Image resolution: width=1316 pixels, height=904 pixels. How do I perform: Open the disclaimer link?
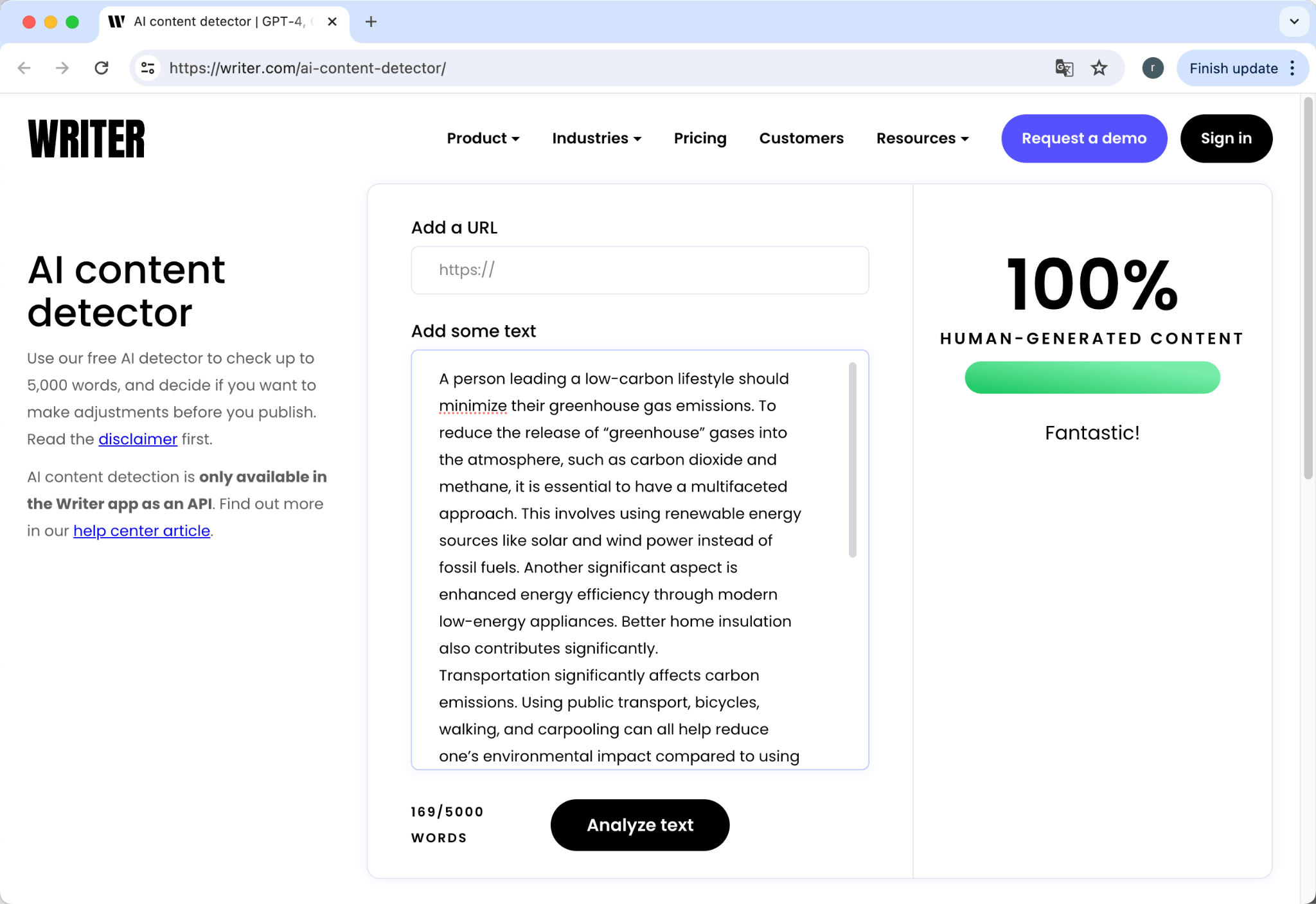coord(138,439)
